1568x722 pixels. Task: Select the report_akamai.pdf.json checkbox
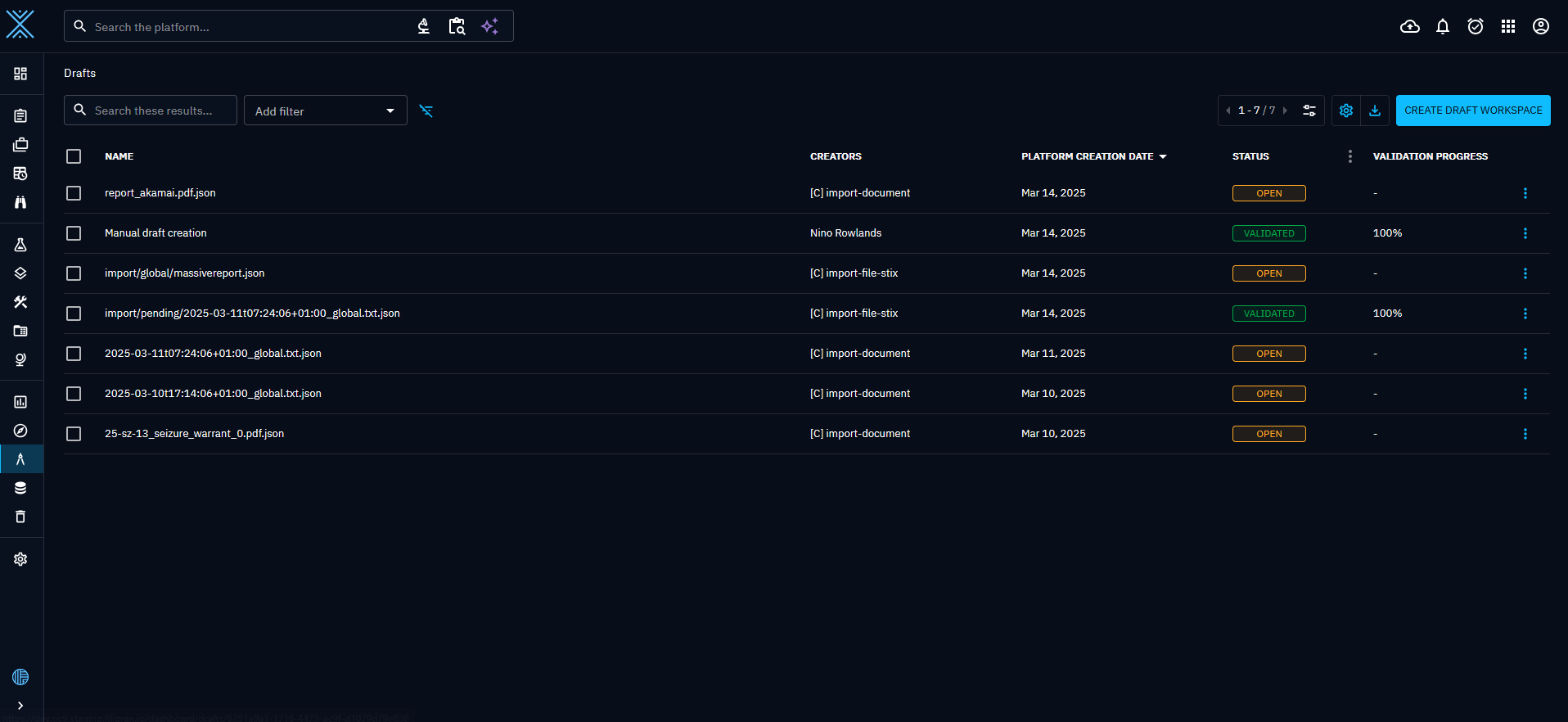click(74, 193)
